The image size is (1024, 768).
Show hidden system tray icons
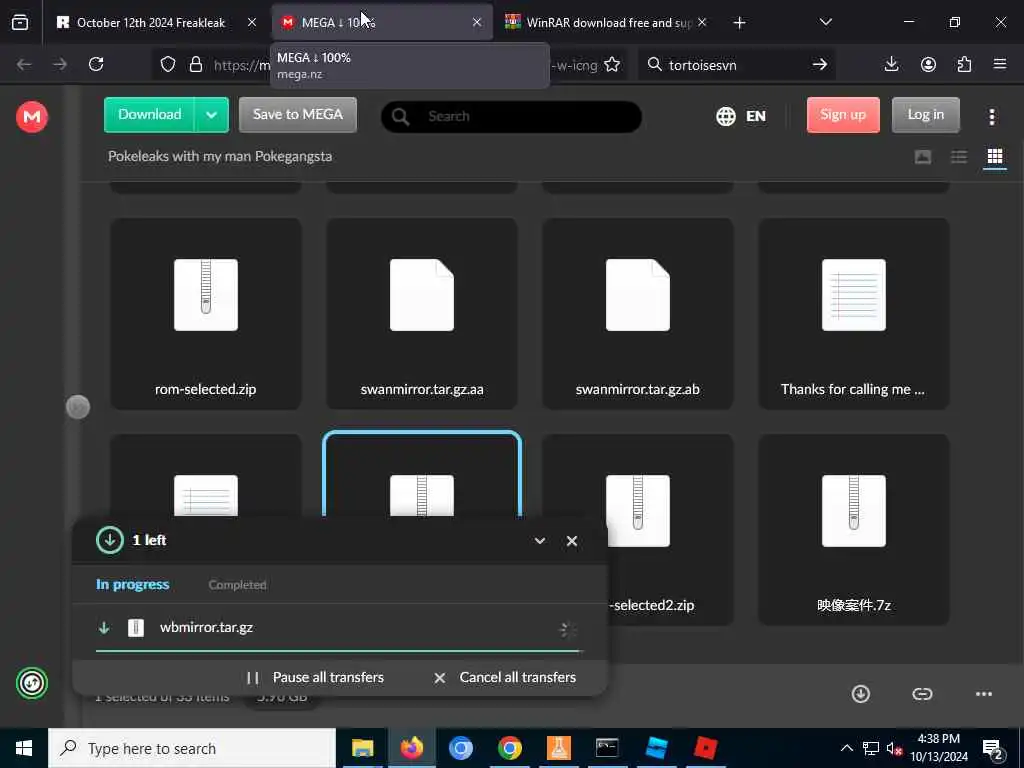pos(846,748)
